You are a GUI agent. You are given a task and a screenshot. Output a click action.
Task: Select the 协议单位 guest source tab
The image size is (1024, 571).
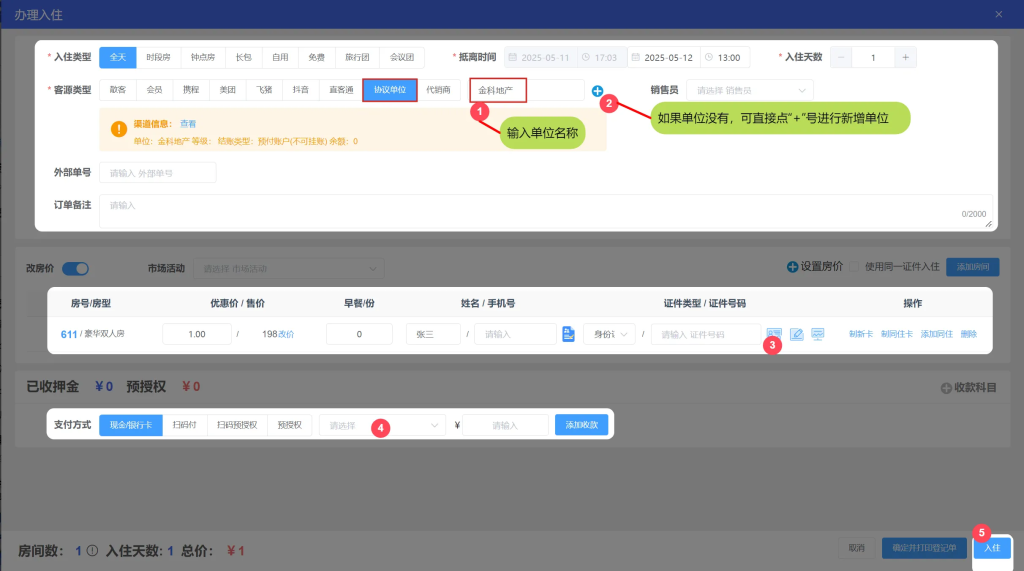pos(389,90)
